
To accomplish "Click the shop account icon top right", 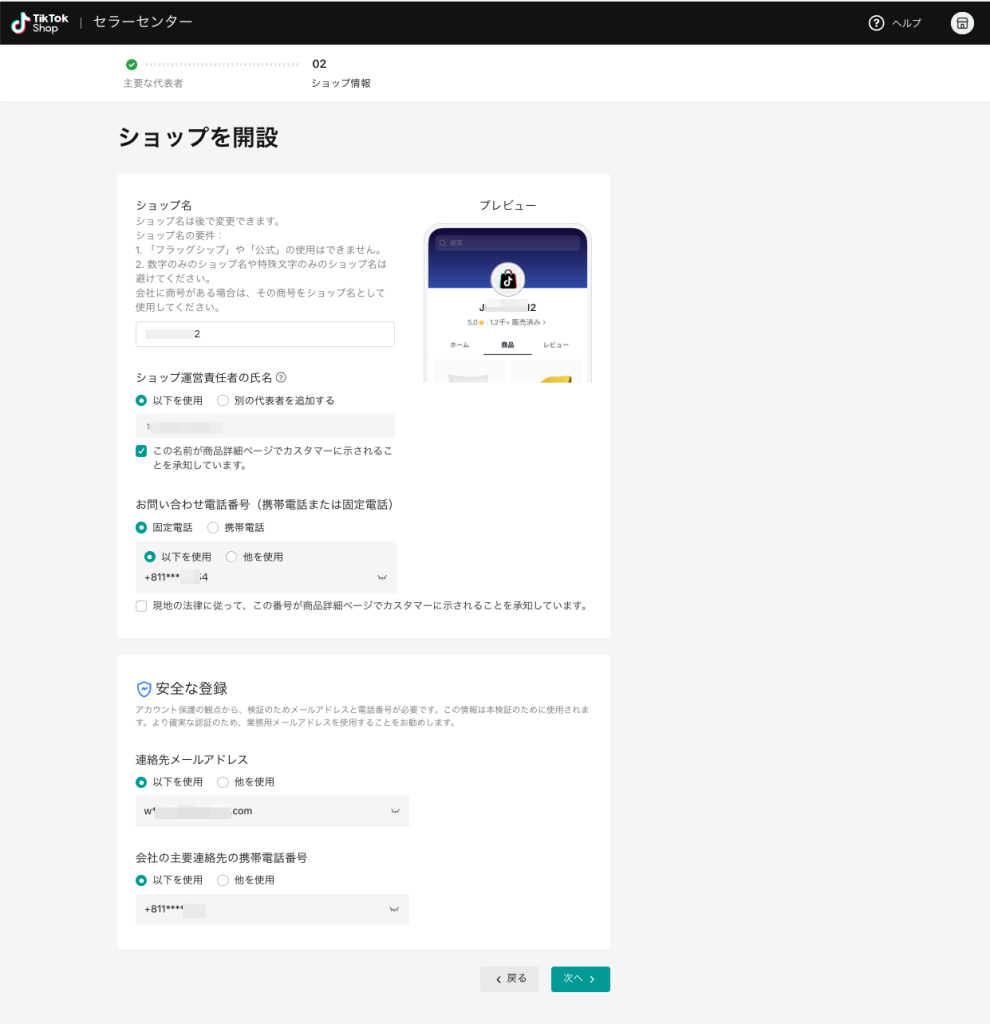I will (961, 23).
